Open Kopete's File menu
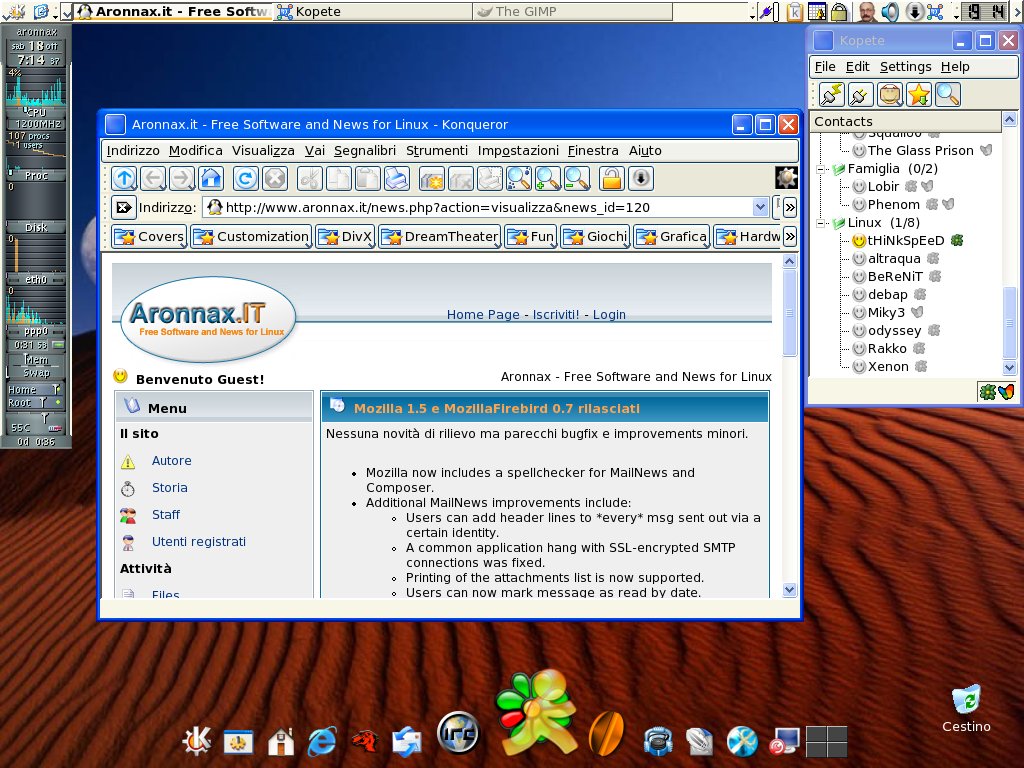Image resolution: width=1024 pixels, height=768 pixels. (x=825, y=67)
